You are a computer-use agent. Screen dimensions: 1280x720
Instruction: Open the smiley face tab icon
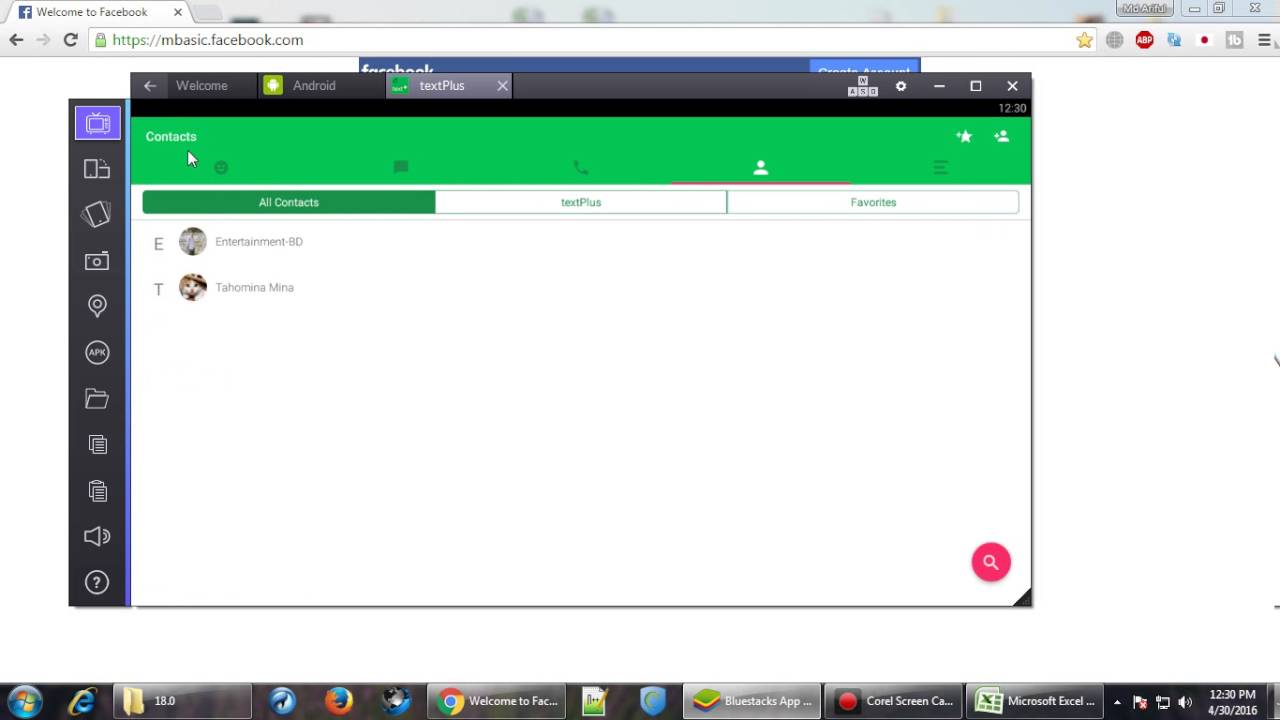[221, 167]
